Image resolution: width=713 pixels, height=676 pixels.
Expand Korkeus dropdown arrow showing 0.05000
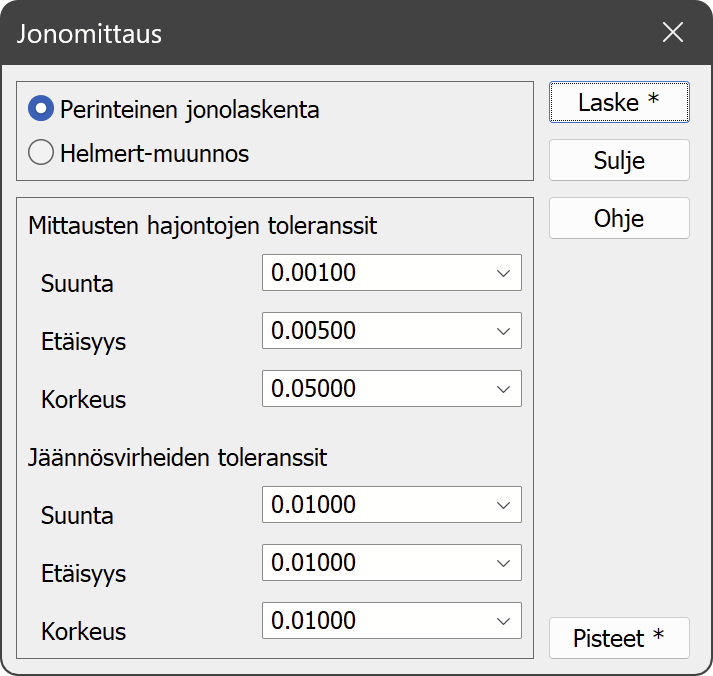pos(503,389)
